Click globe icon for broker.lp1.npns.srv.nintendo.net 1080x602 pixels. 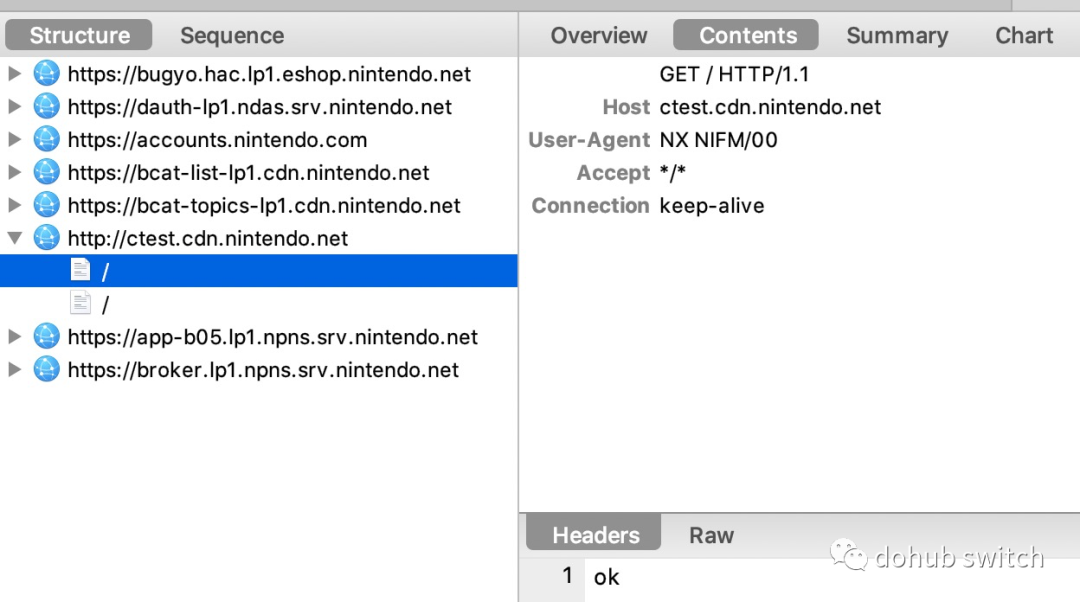point(46,370)
